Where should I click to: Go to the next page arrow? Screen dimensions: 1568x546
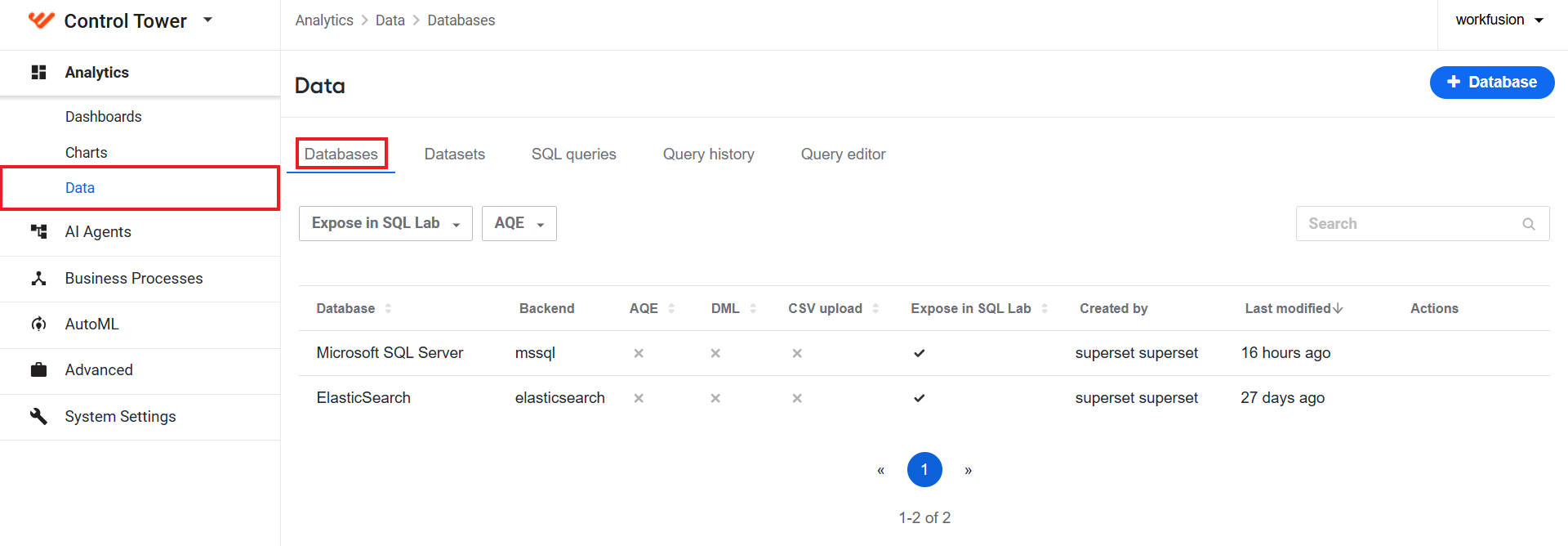[969, 470]
